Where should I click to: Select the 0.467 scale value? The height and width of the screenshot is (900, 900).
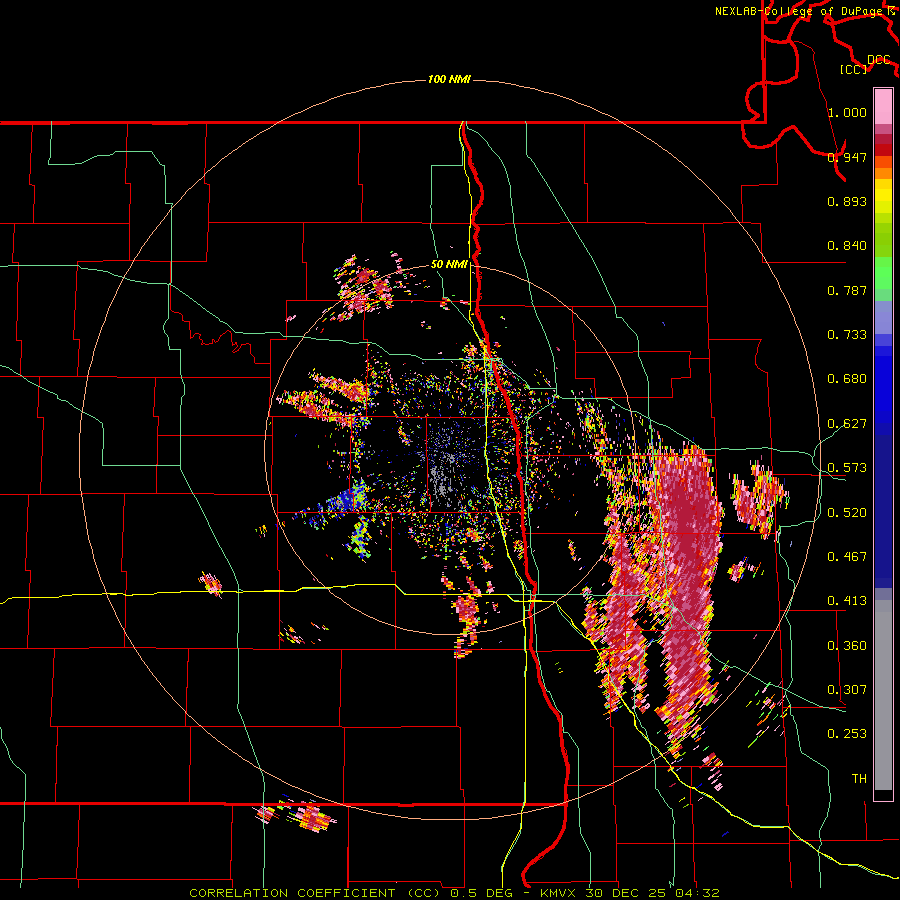coord(847,557)
